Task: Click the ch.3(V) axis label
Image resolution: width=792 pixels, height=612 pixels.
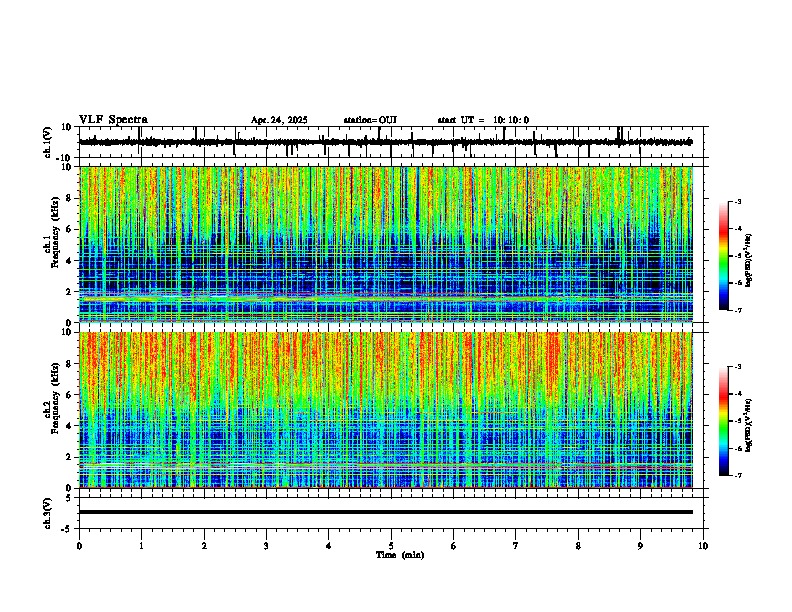Action: [x=48, y=513]
